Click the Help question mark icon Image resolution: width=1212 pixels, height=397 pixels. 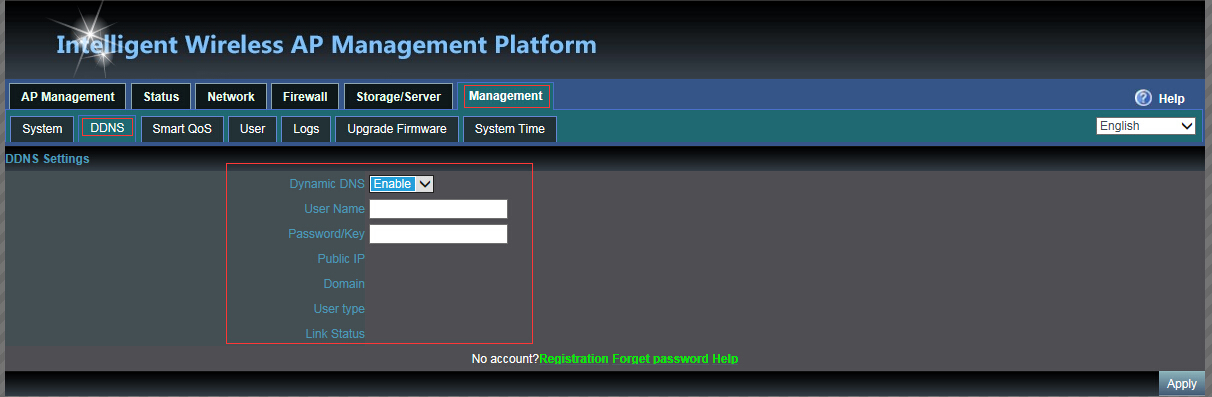click(x=1143, y=98)
